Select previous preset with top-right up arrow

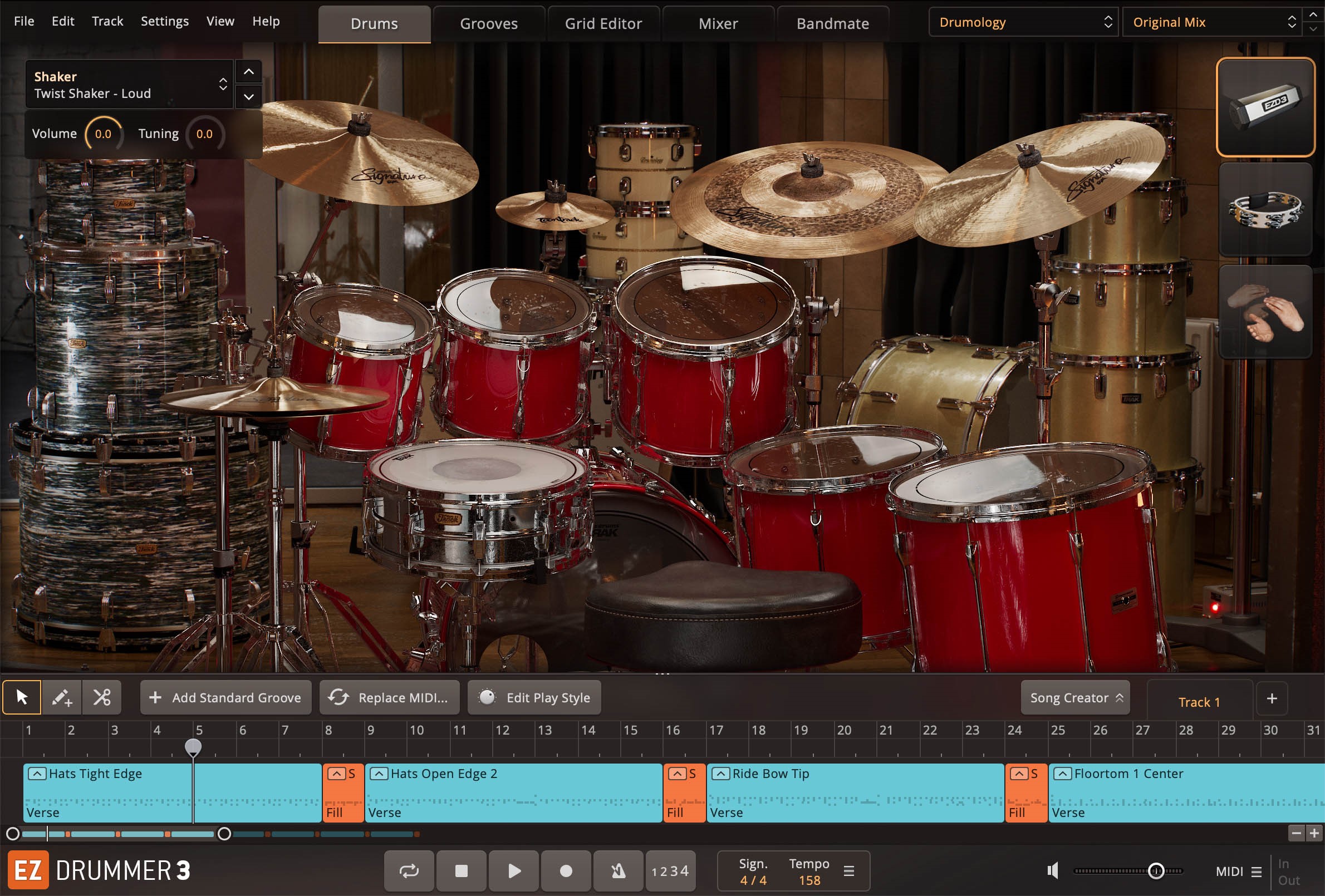pyautogui.click(x=1314, y=15)
